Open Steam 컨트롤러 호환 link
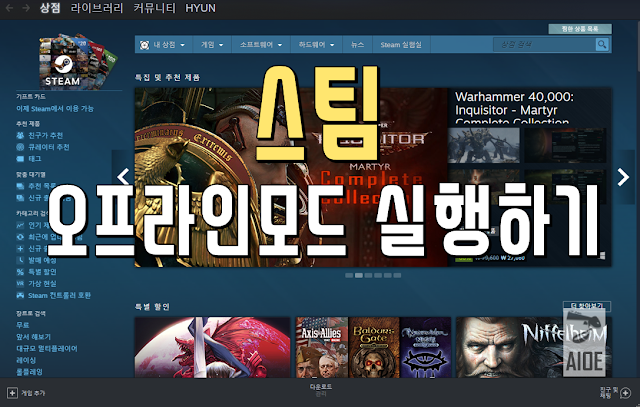The image size is (640, 407). pyautogui.click(x=59, y=295)
